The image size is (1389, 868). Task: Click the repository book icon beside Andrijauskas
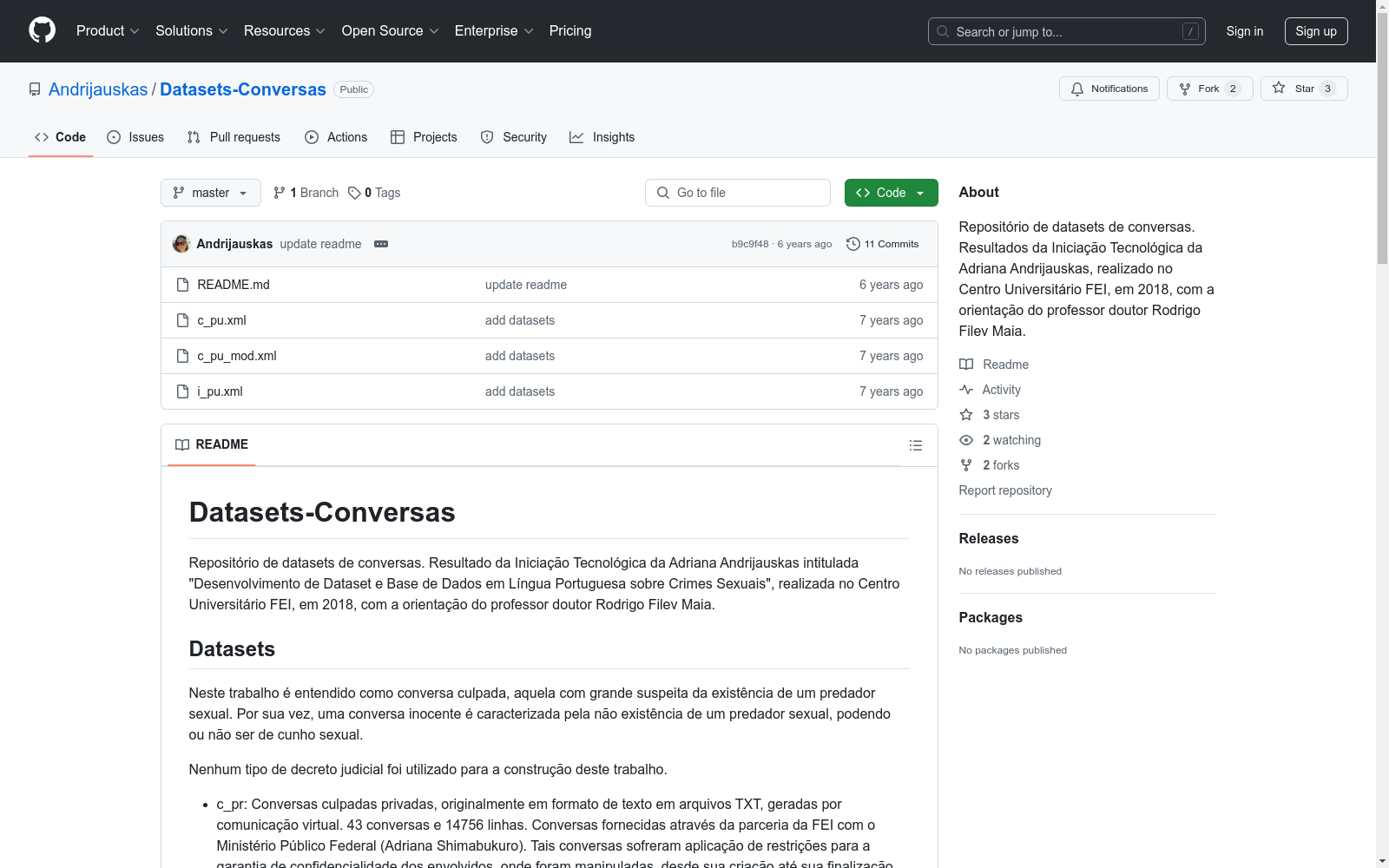35,89
